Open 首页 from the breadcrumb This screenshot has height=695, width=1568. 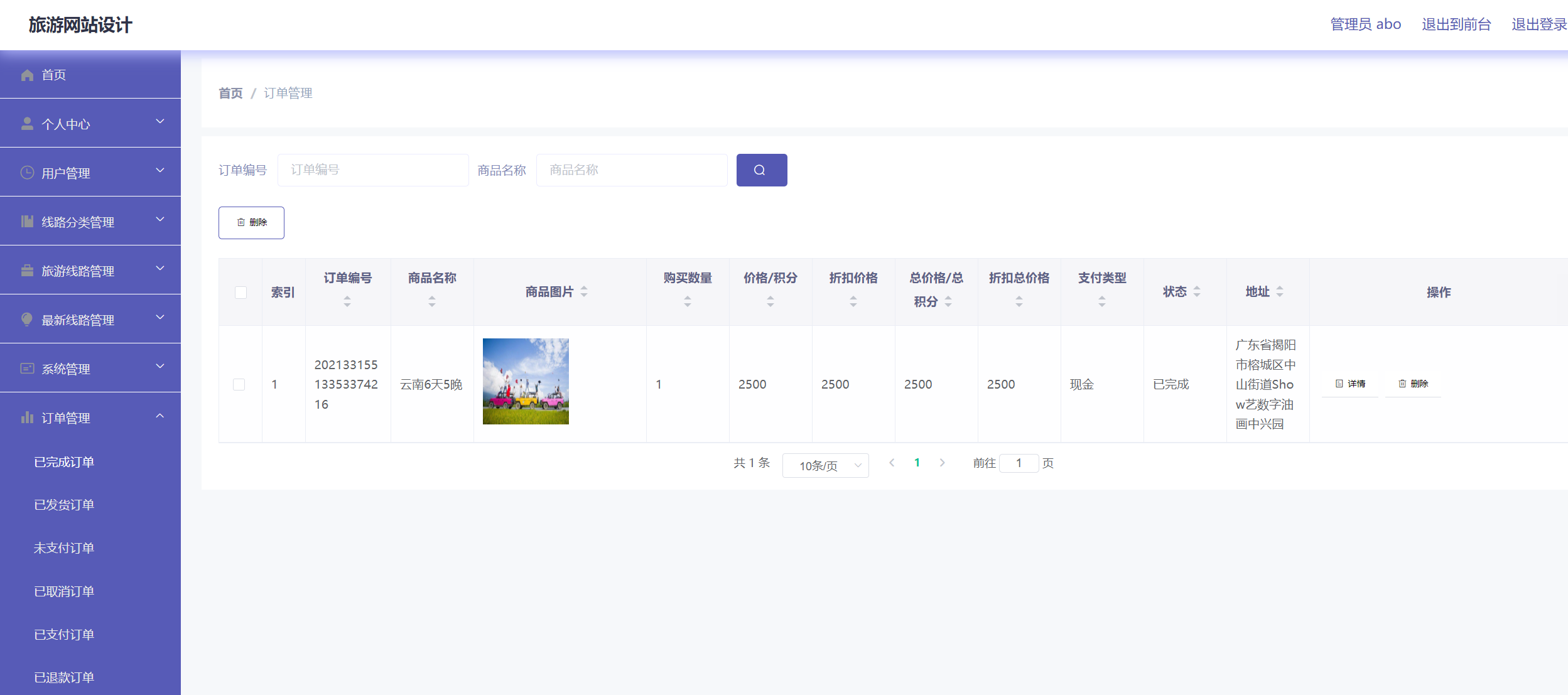coord(230,93)
